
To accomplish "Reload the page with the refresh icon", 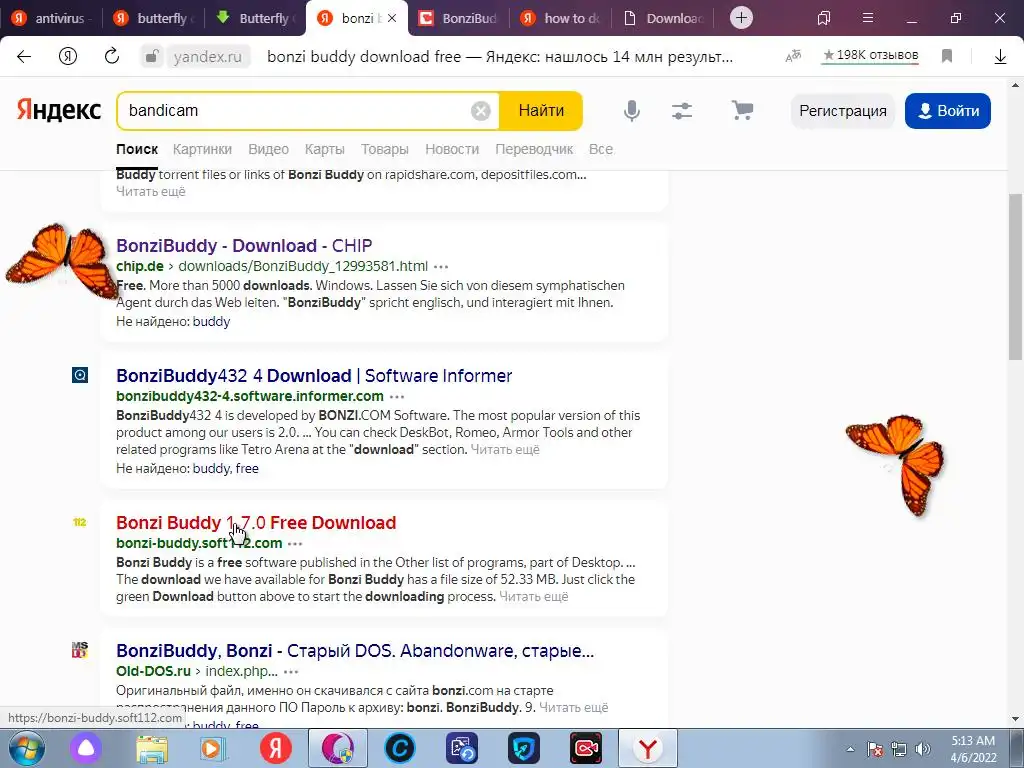I will [112, 56].
